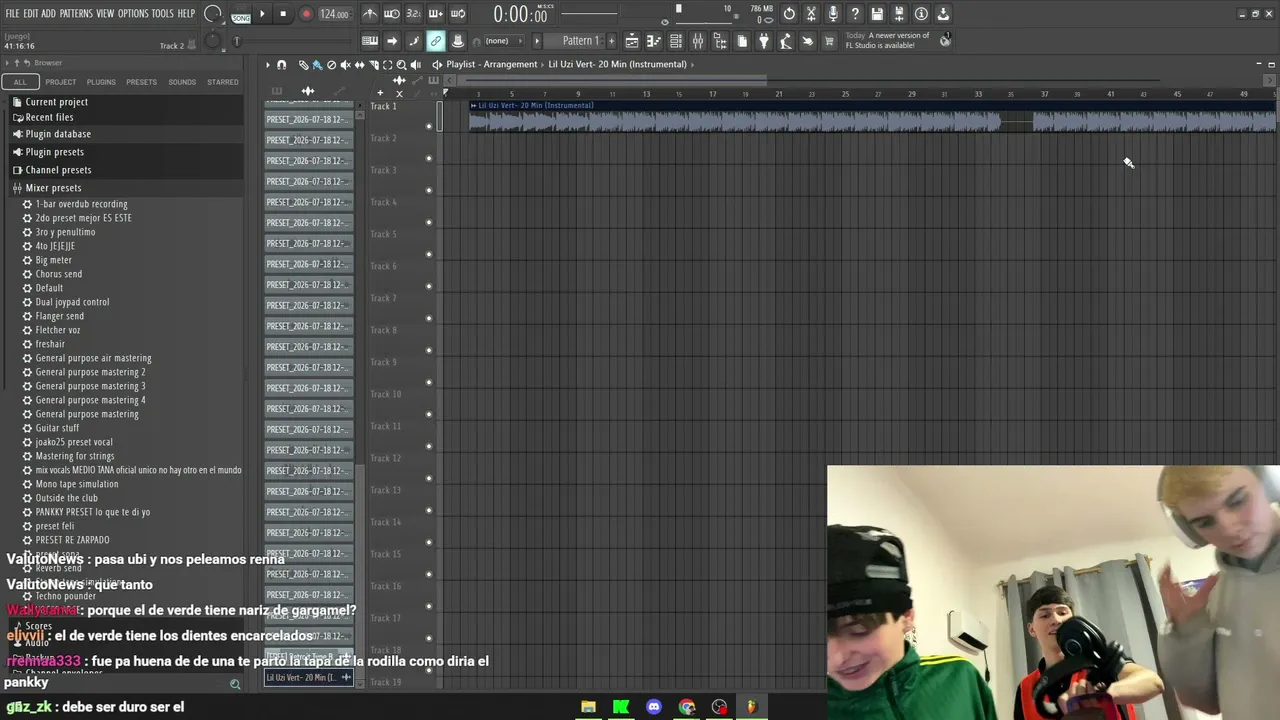Select the playlist Zoom tool
The image size is (1280, 720).
(401, 65)
